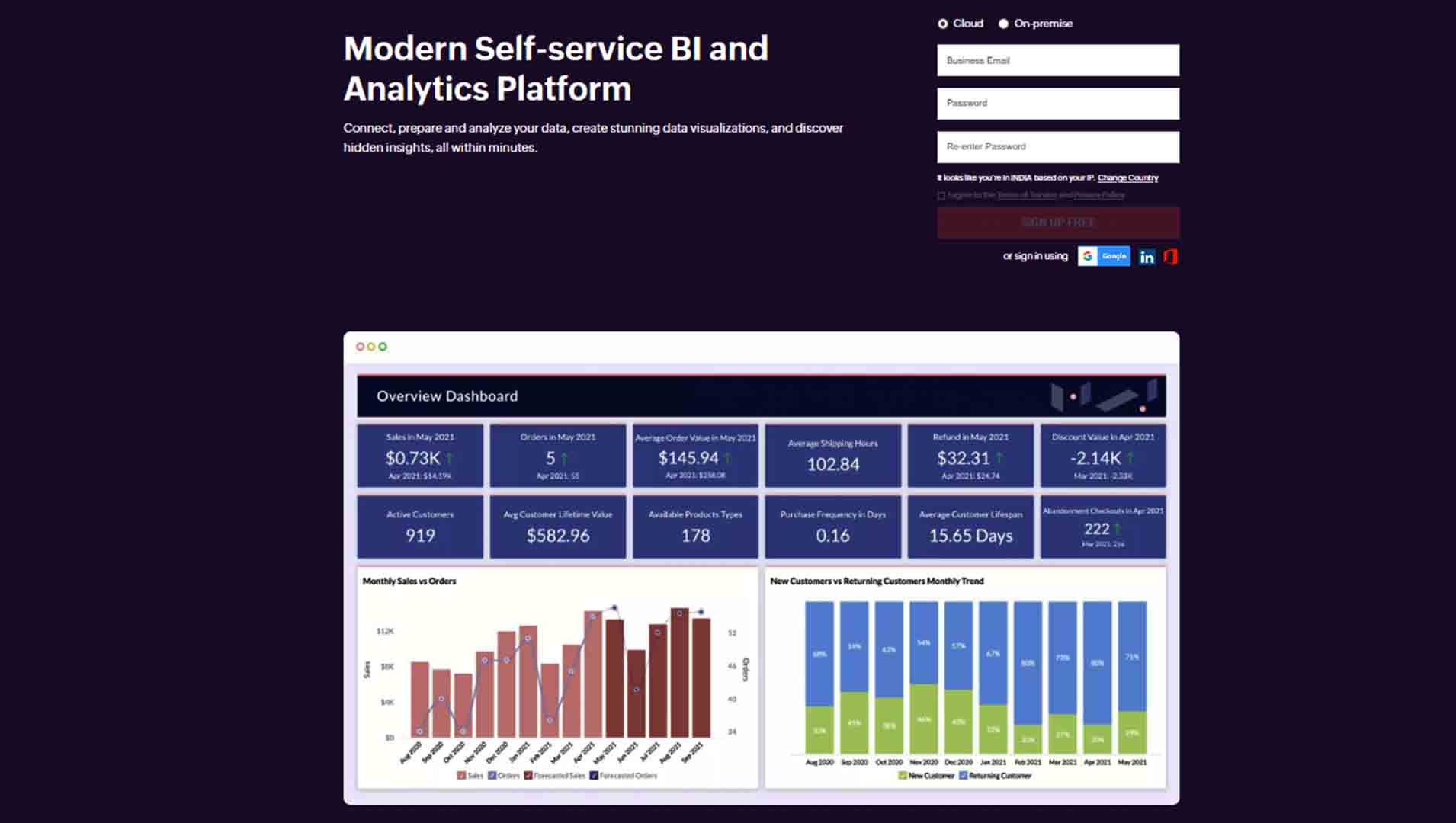
Task: Click the LinkedIn sign-in icon
Action: [1147, 257]
